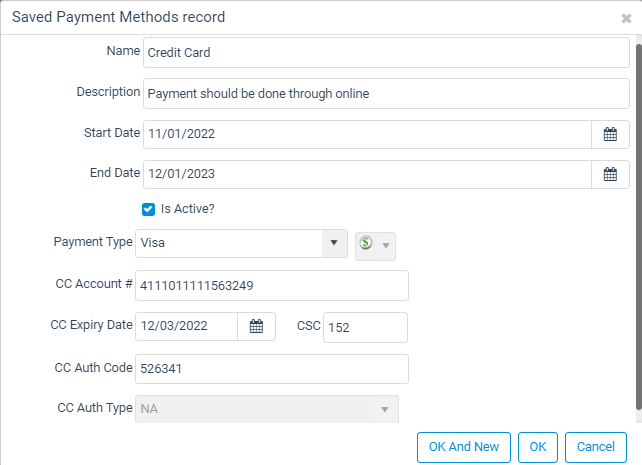Focus the Start Date input field
642x465 pixels.
click(366, 134)
